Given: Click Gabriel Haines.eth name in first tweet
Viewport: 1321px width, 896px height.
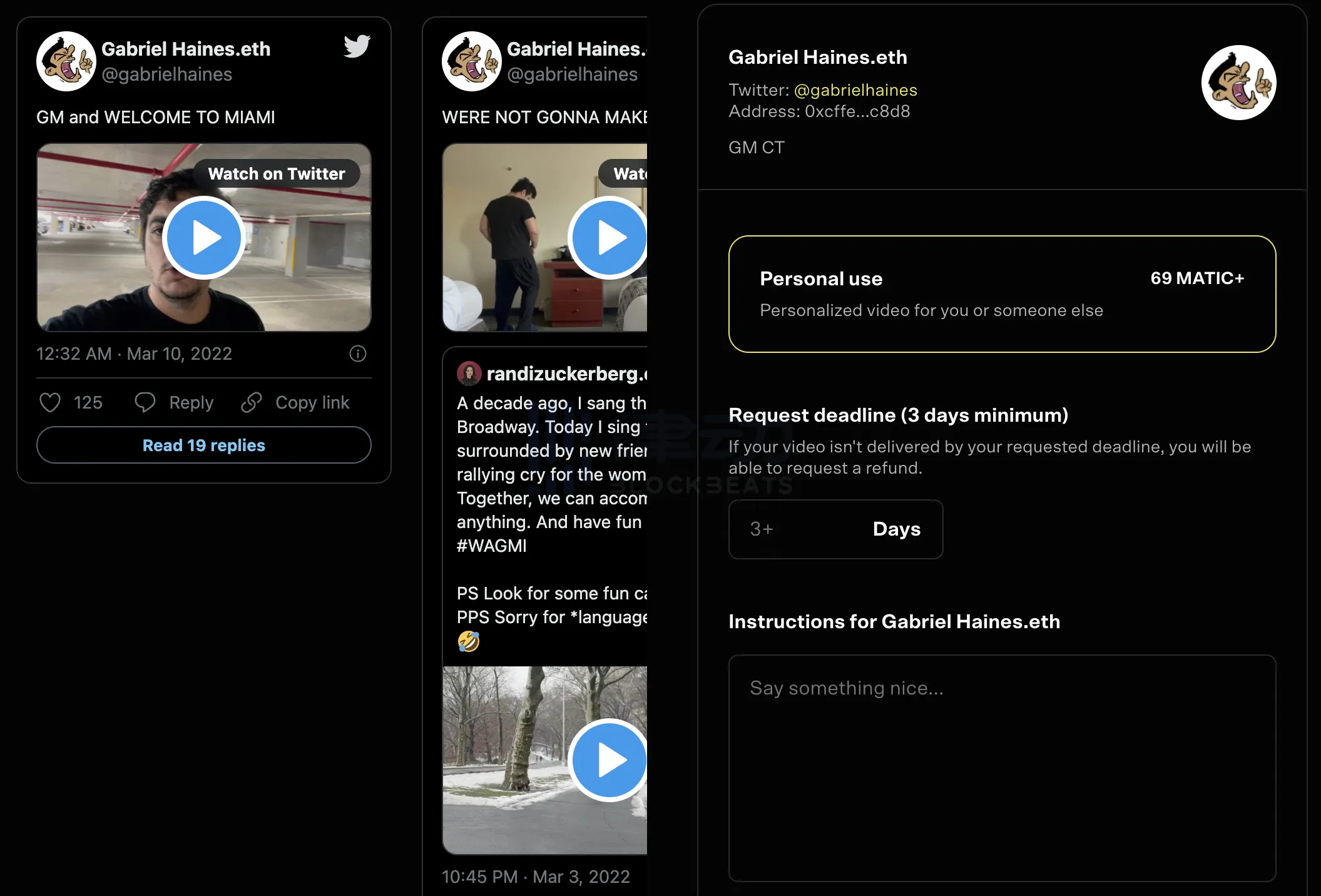Looking at the screenshot, I should pos(186,49).
